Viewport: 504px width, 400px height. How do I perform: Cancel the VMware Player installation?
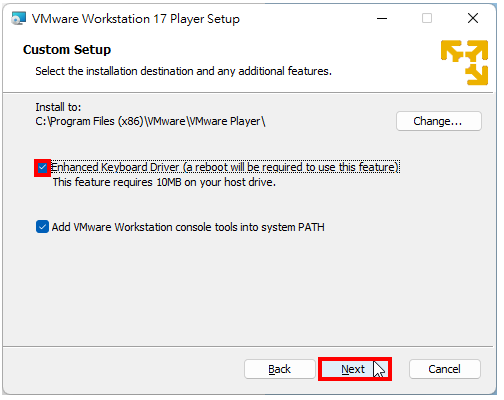[x=445, y=369]
